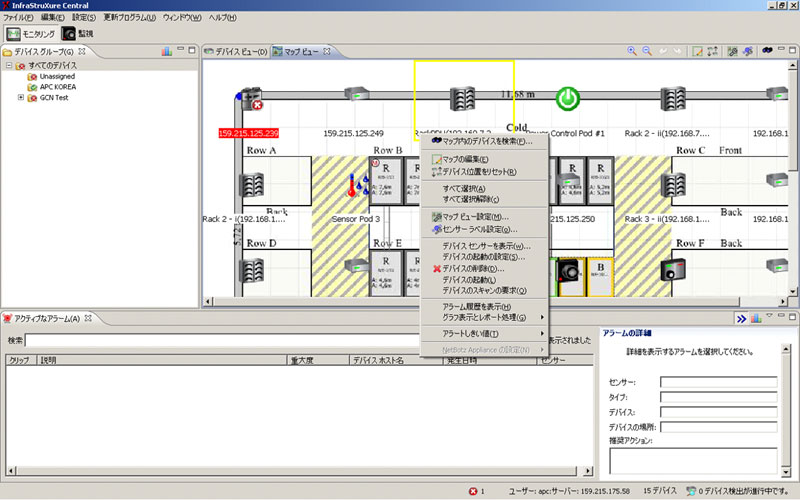Choose アラーム履歴を表示 from context menu
800x500 pixels.
coord(484,307)
